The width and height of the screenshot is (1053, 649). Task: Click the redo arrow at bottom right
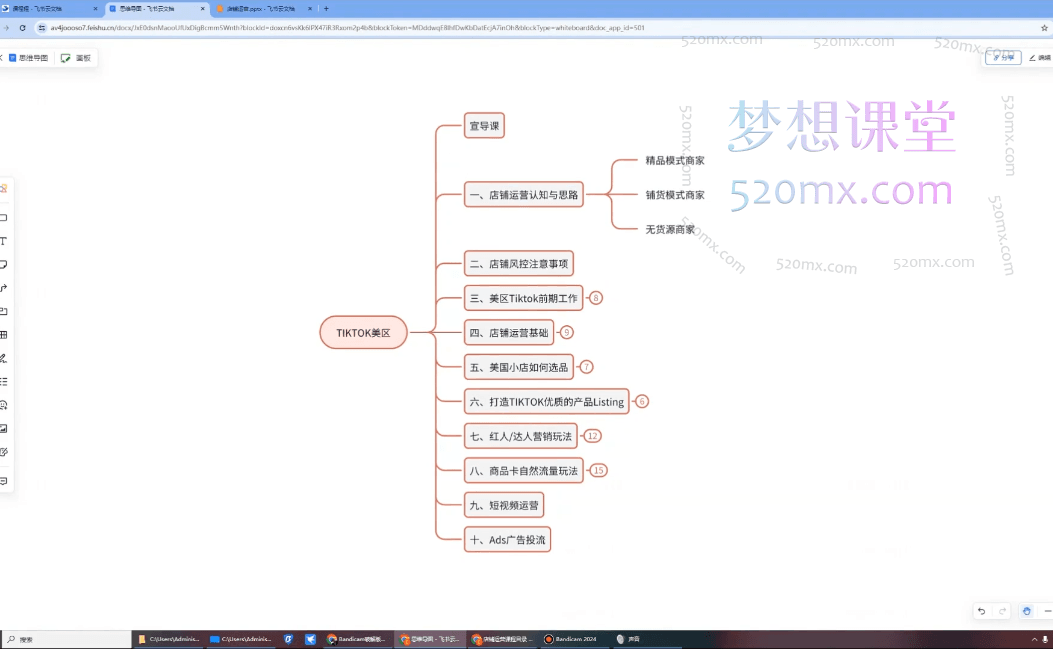click(x=1003, y=611)
